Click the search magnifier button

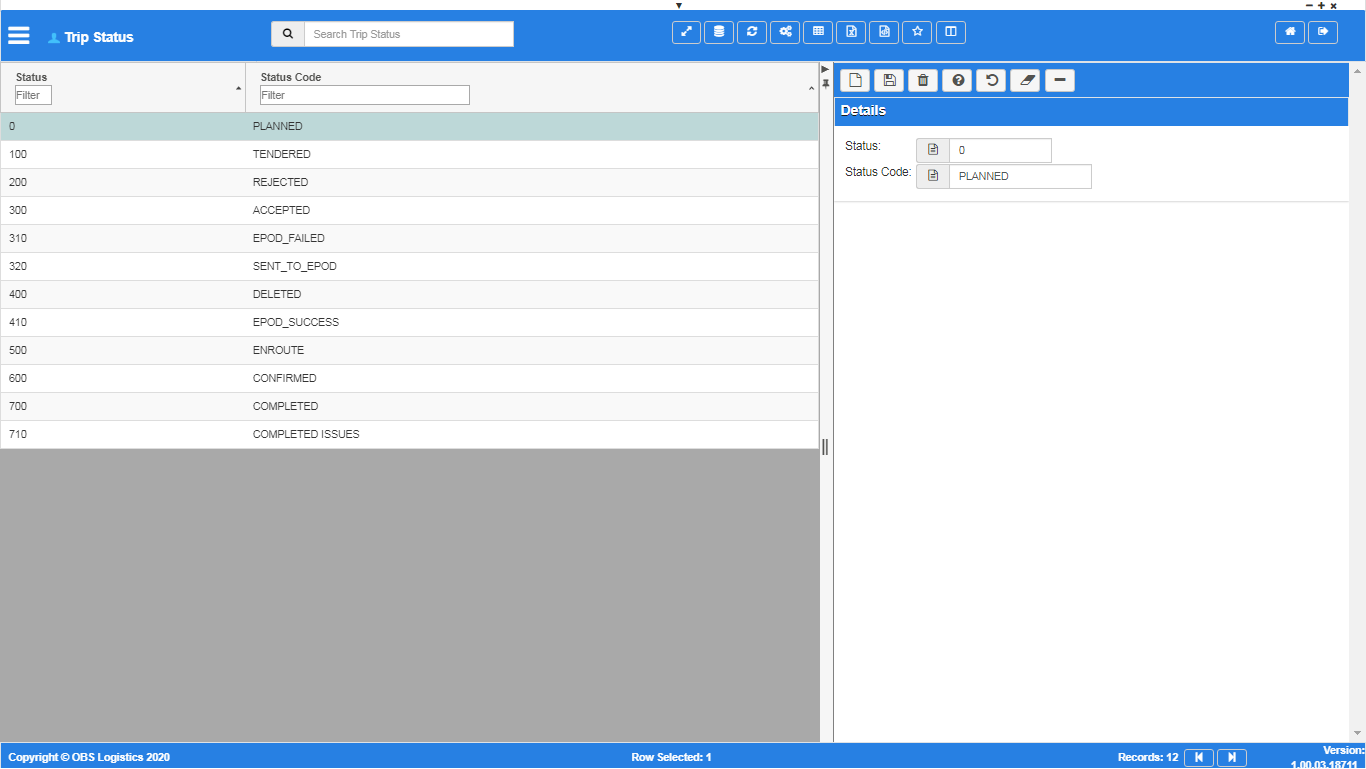[288, 34]
